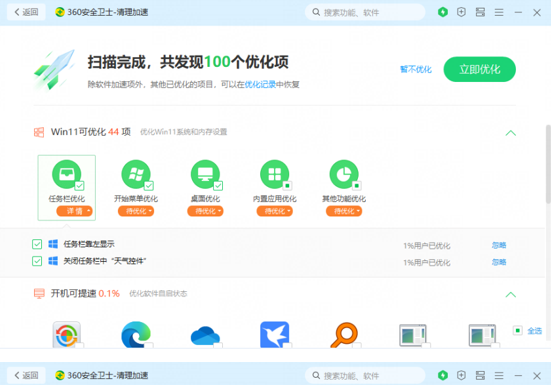The height and width of the screenshot is (385, 551).
Task: Open the hamburger menu in the lower title bar
Action: click(499, 376)
